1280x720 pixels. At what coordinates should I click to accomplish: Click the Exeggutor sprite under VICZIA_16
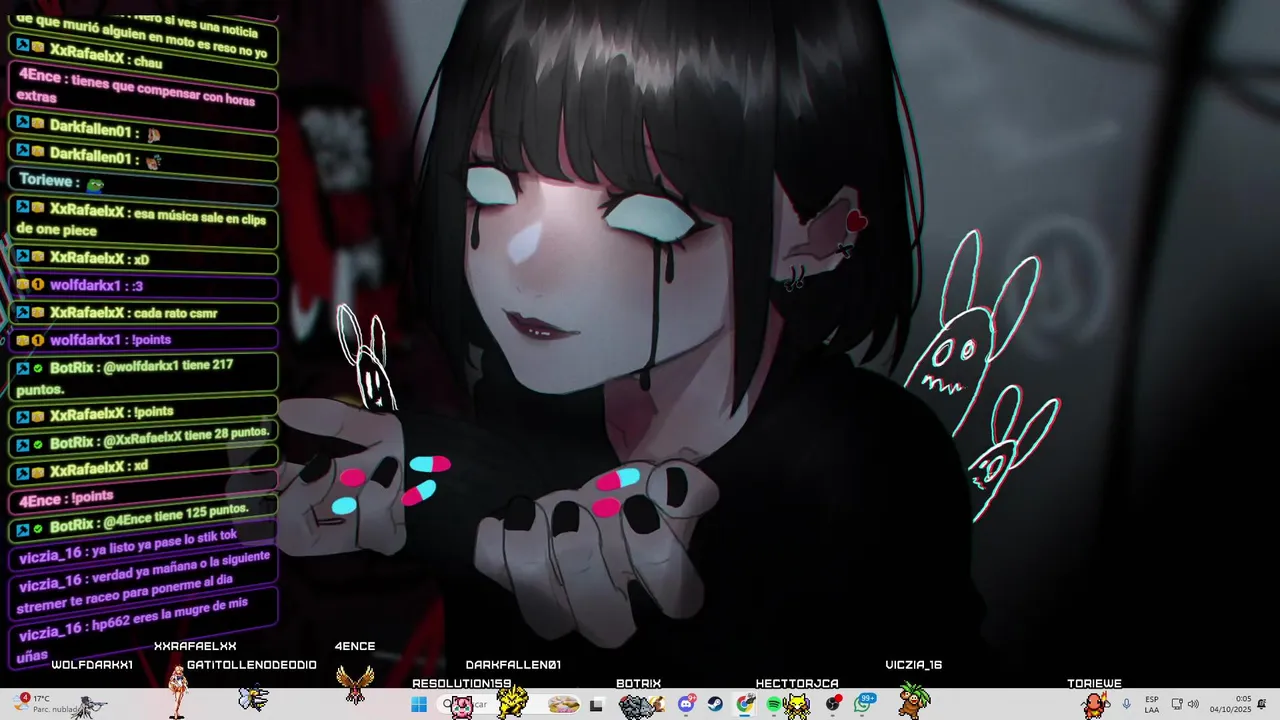913,700
